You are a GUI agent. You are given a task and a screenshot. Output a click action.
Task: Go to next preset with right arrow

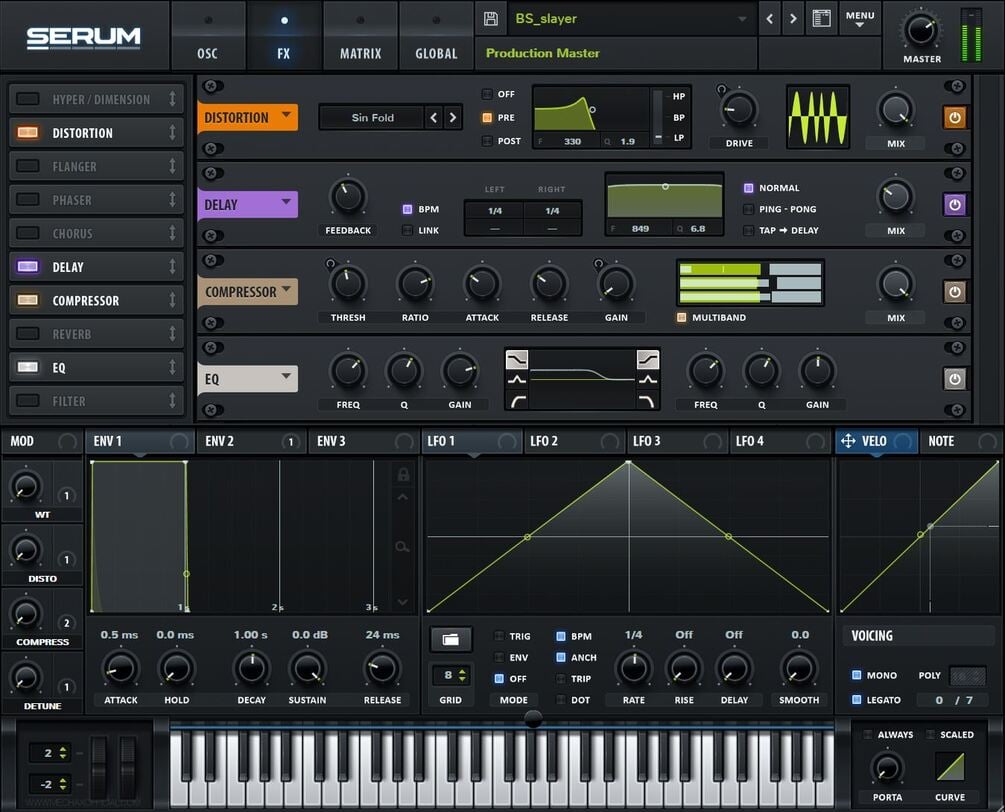tap(793, 19)
